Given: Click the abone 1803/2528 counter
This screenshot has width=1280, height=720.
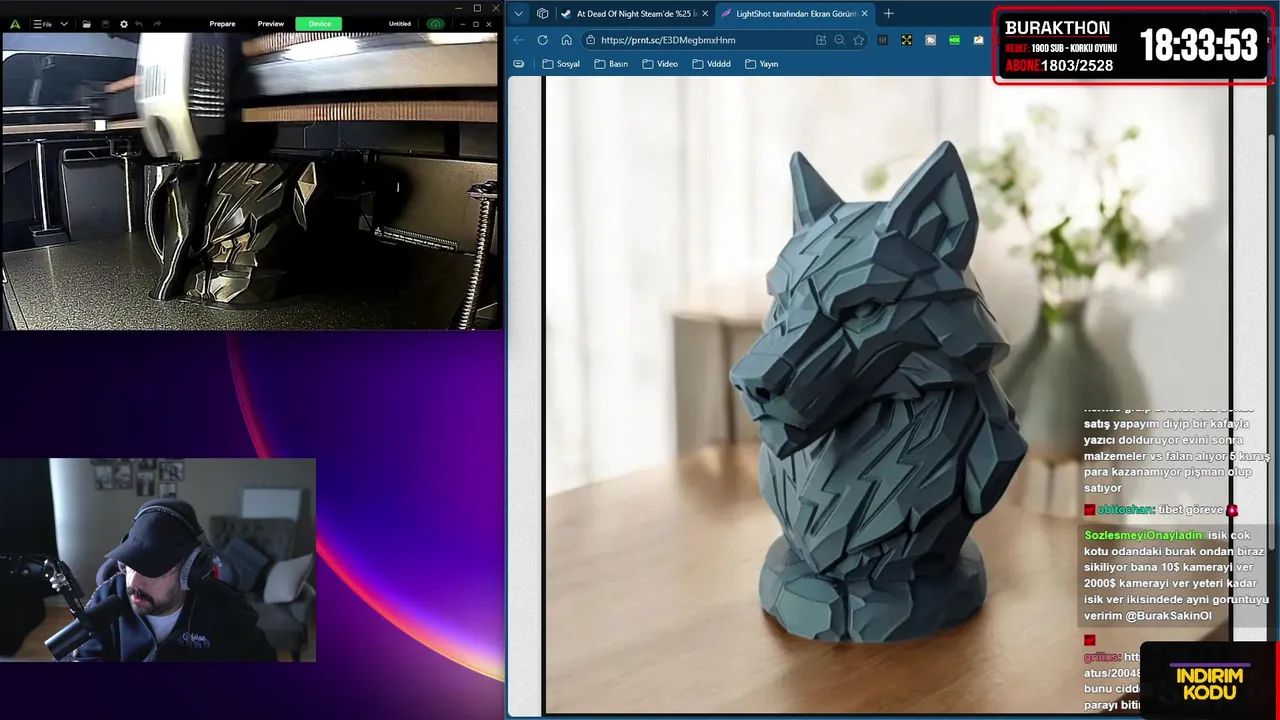Looking at the screenshot, I should [x=1059, y=66].
